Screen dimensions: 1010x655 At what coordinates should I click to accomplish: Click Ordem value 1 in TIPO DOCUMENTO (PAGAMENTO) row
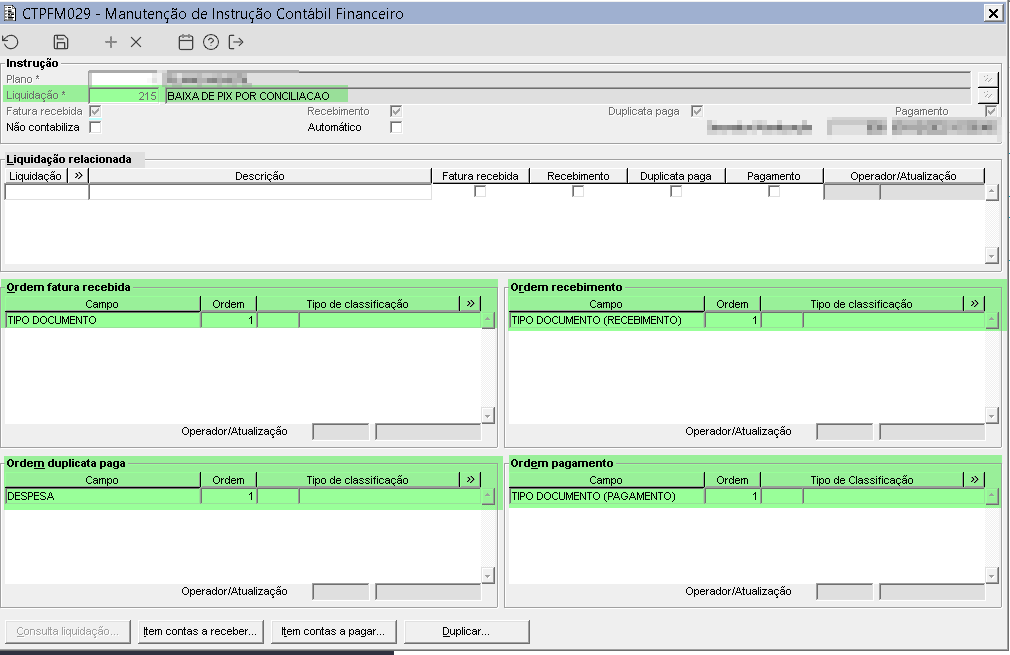[x=732, y=496]
